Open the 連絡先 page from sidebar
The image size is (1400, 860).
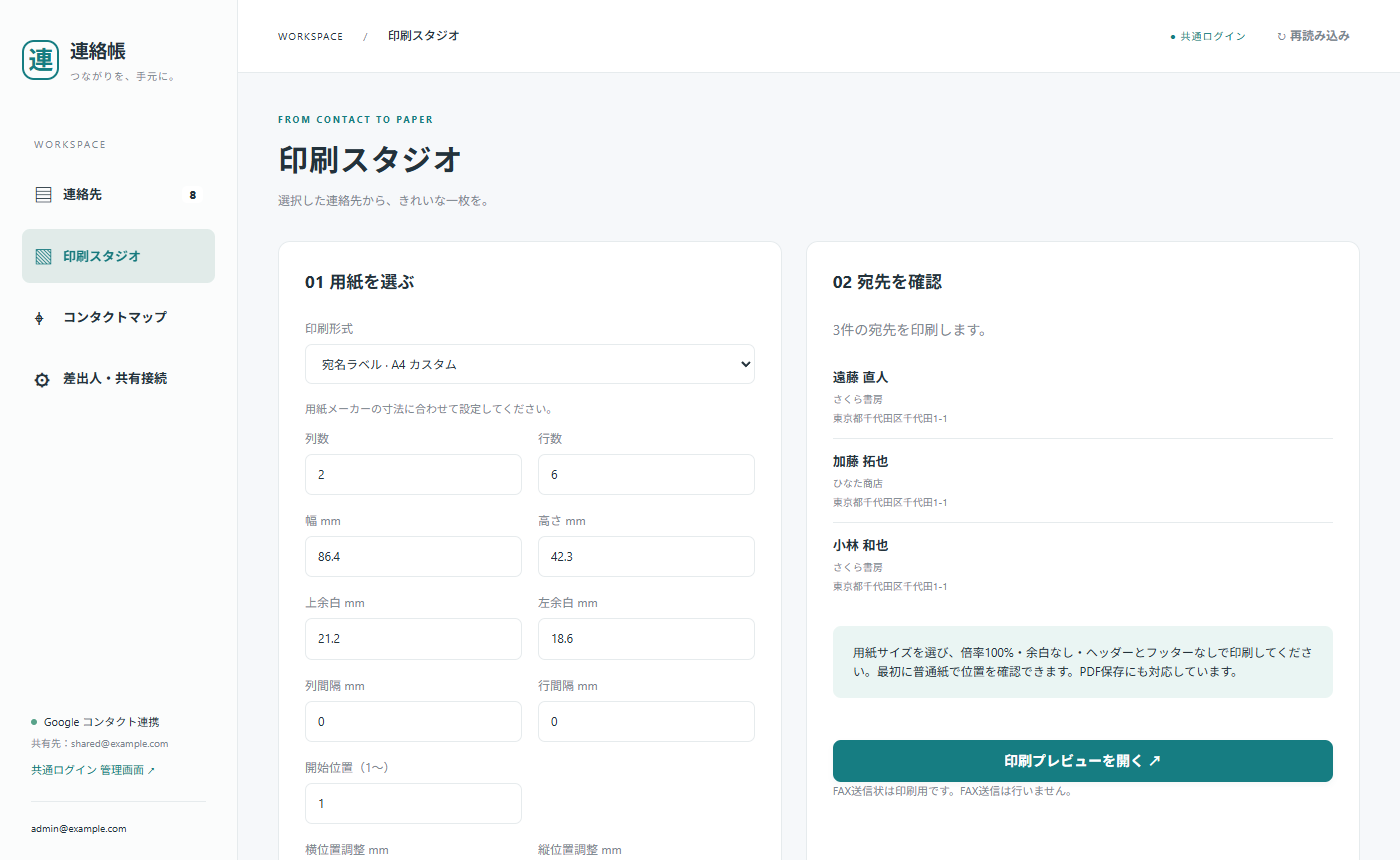point(118,195)
